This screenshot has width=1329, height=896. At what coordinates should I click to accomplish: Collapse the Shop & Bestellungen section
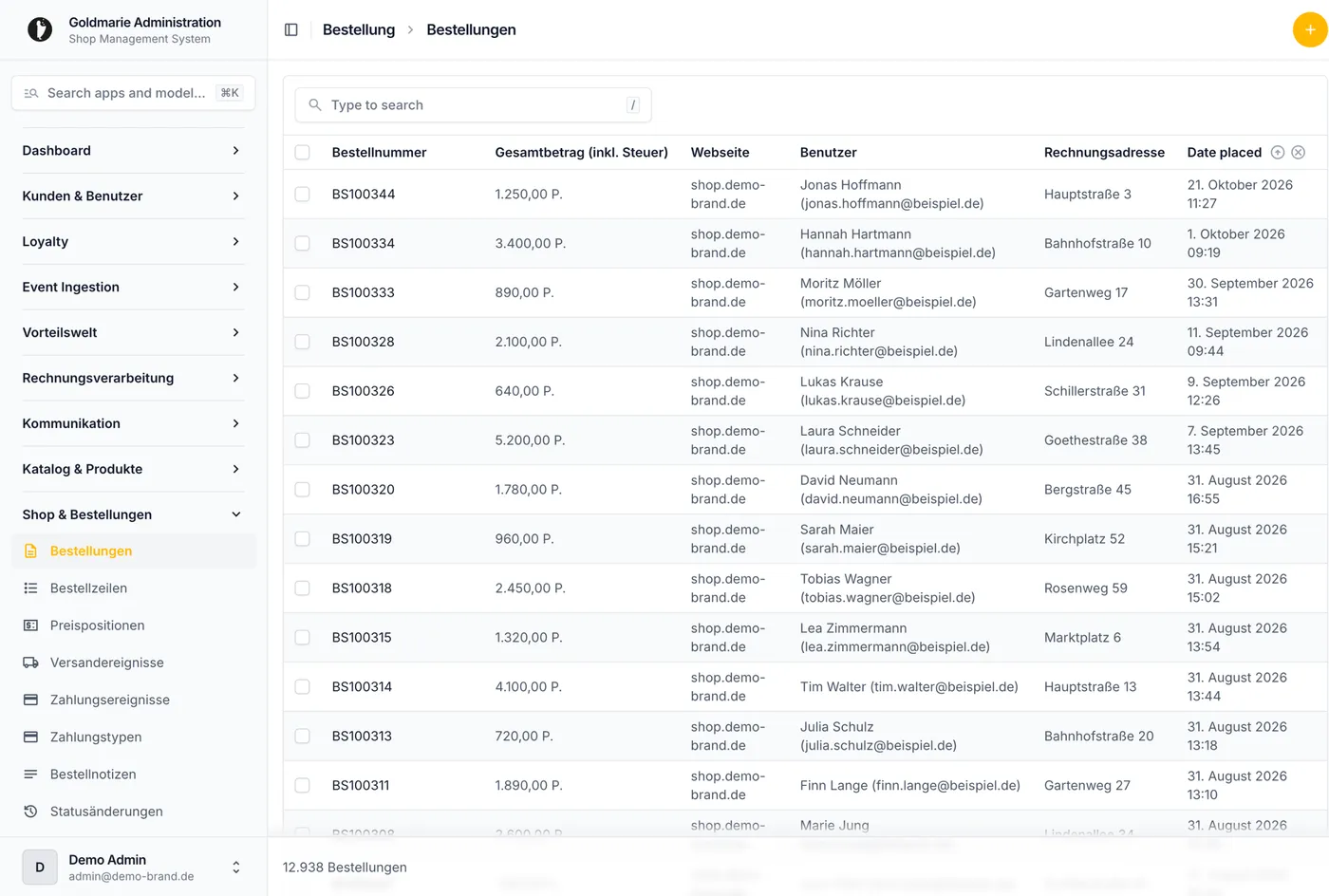(x=133, y=514)
